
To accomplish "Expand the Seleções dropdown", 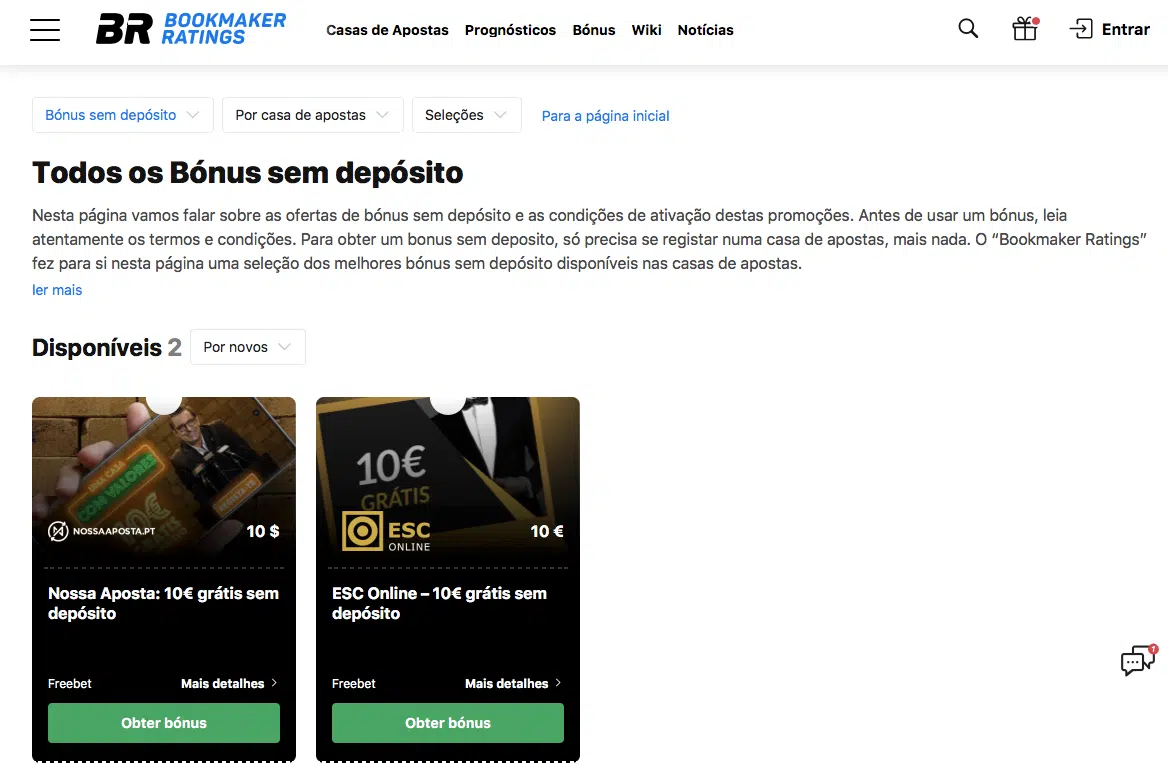I will [x=466, y=115].
